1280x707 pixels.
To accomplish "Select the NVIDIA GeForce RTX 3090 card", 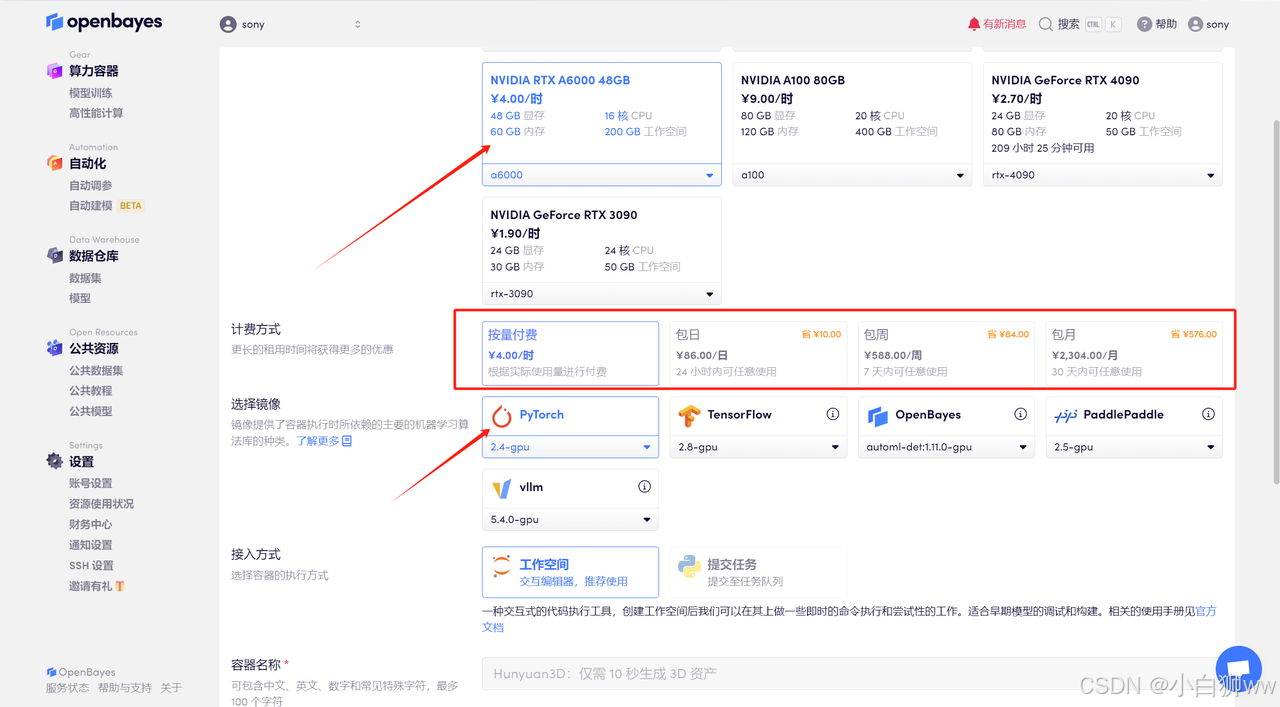I will click(x=602, y=251).
